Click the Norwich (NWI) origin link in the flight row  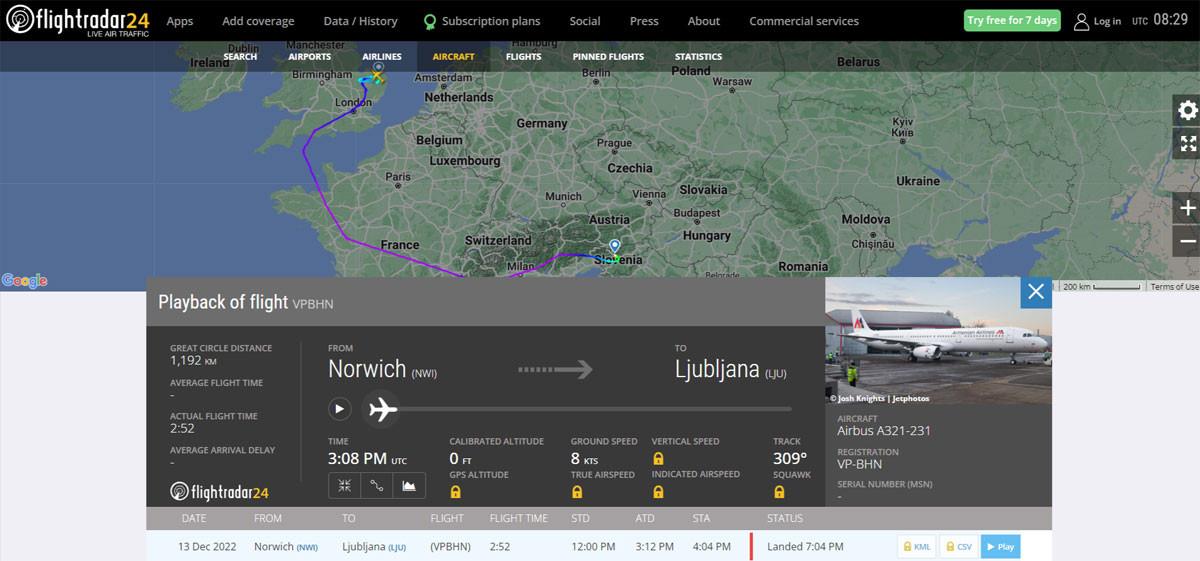click(286, 547)
